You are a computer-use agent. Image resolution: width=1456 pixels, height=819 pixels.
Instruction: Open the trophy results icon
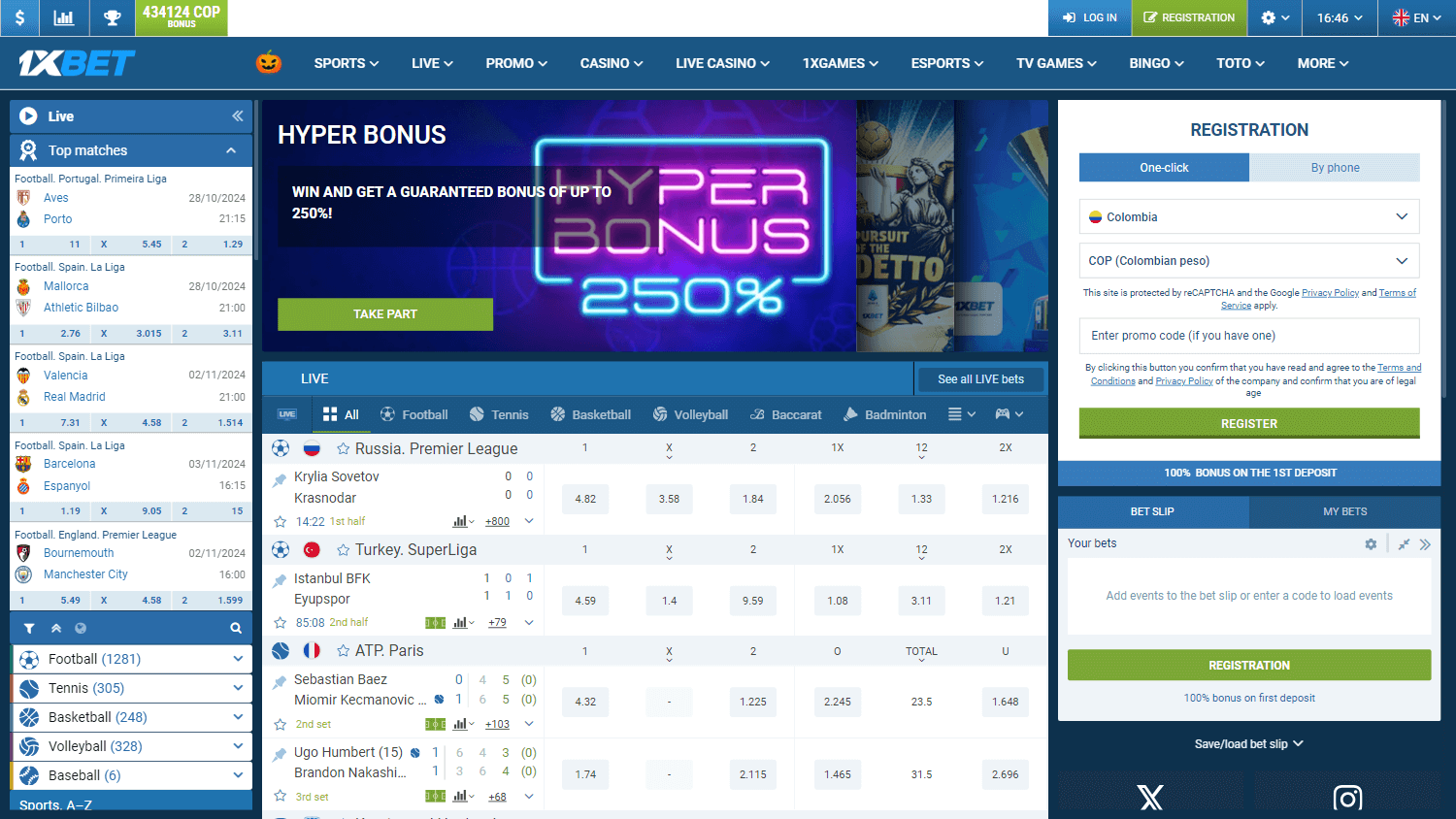tap(113, 17)
